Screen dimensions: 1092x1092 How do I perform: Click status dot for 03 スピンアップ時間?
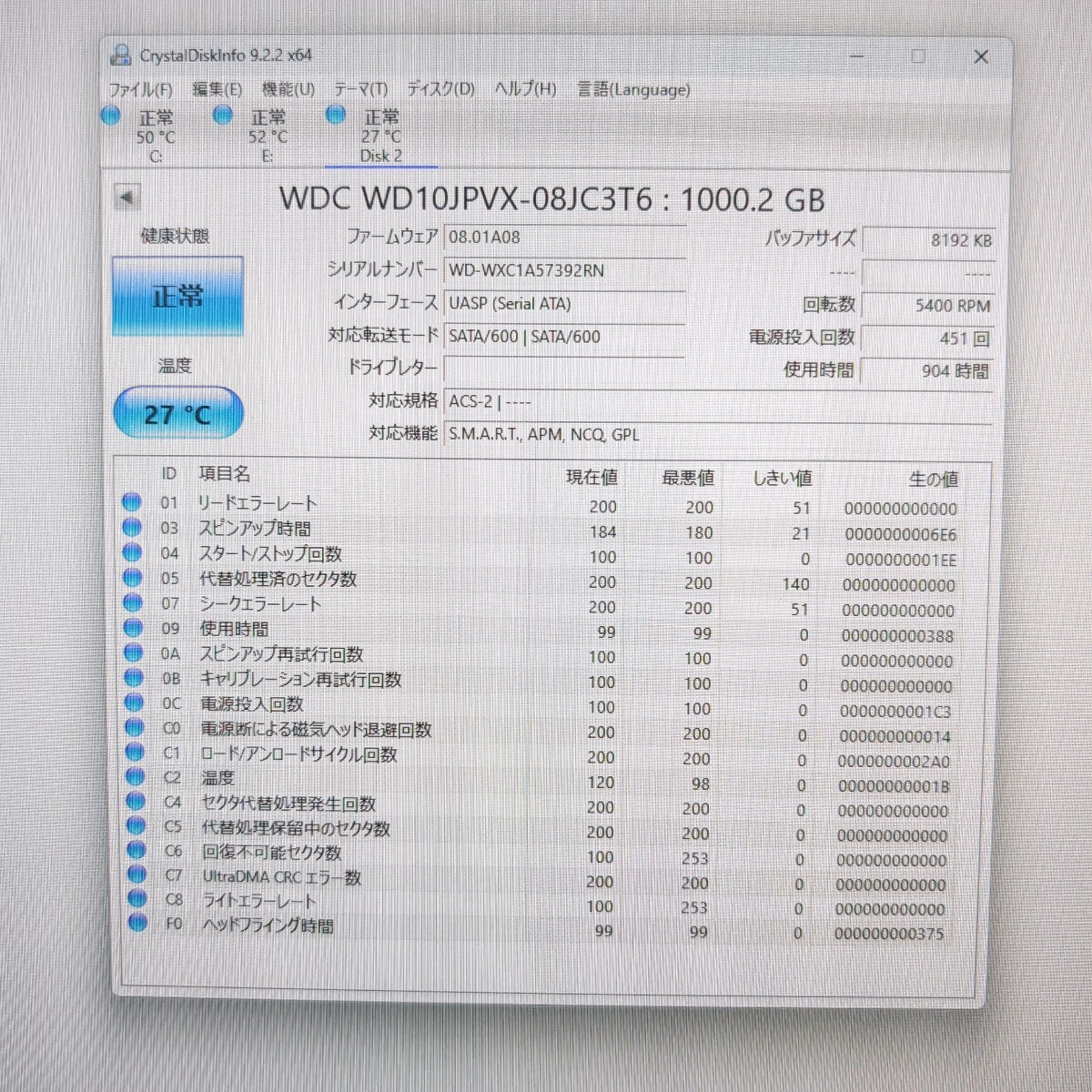(x=132, y=527)
